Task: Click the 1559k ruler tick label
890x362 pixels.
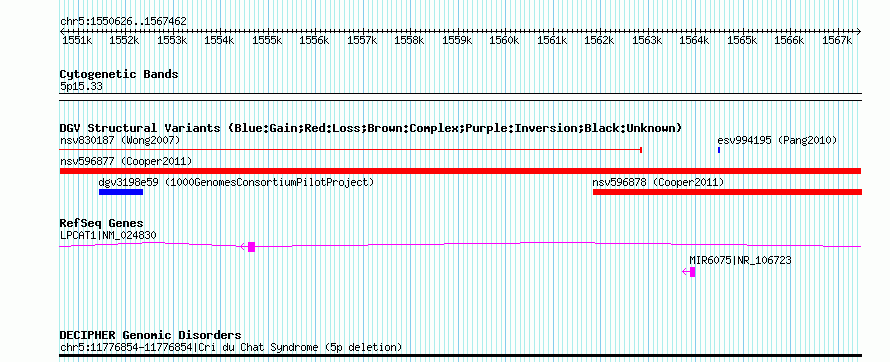Action: [x=457, y=41]
